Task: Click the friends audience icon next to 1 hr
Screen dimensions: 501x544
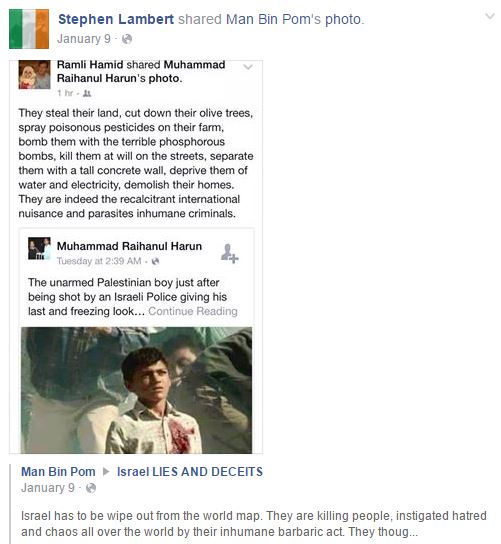Action: (87, 93)
